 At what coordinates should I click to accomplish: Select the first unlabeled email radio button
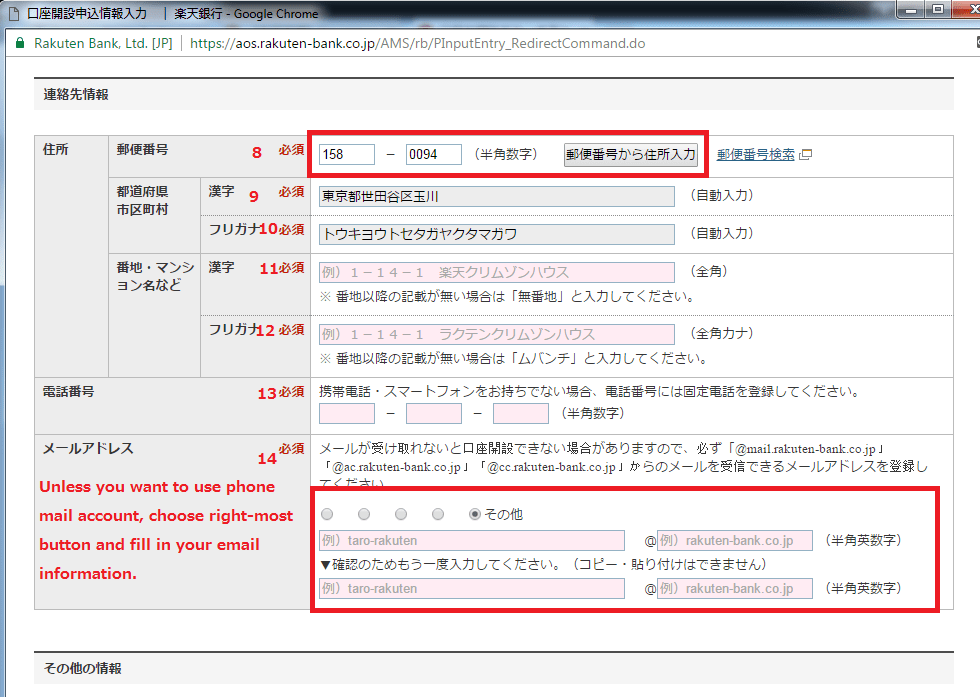point(327,514)
